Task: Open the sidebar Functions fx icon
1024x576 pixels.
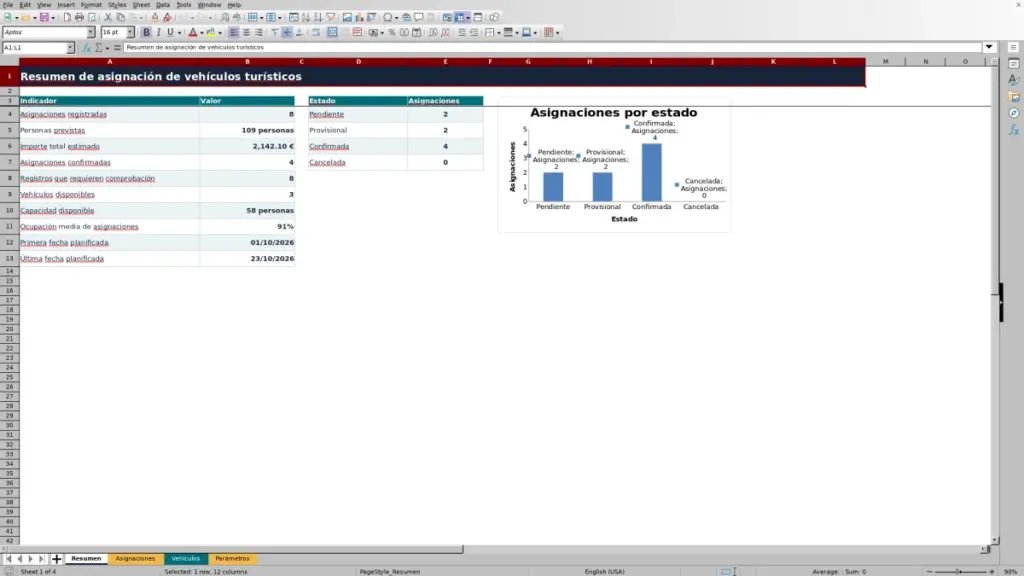Action: [1014, 131]
